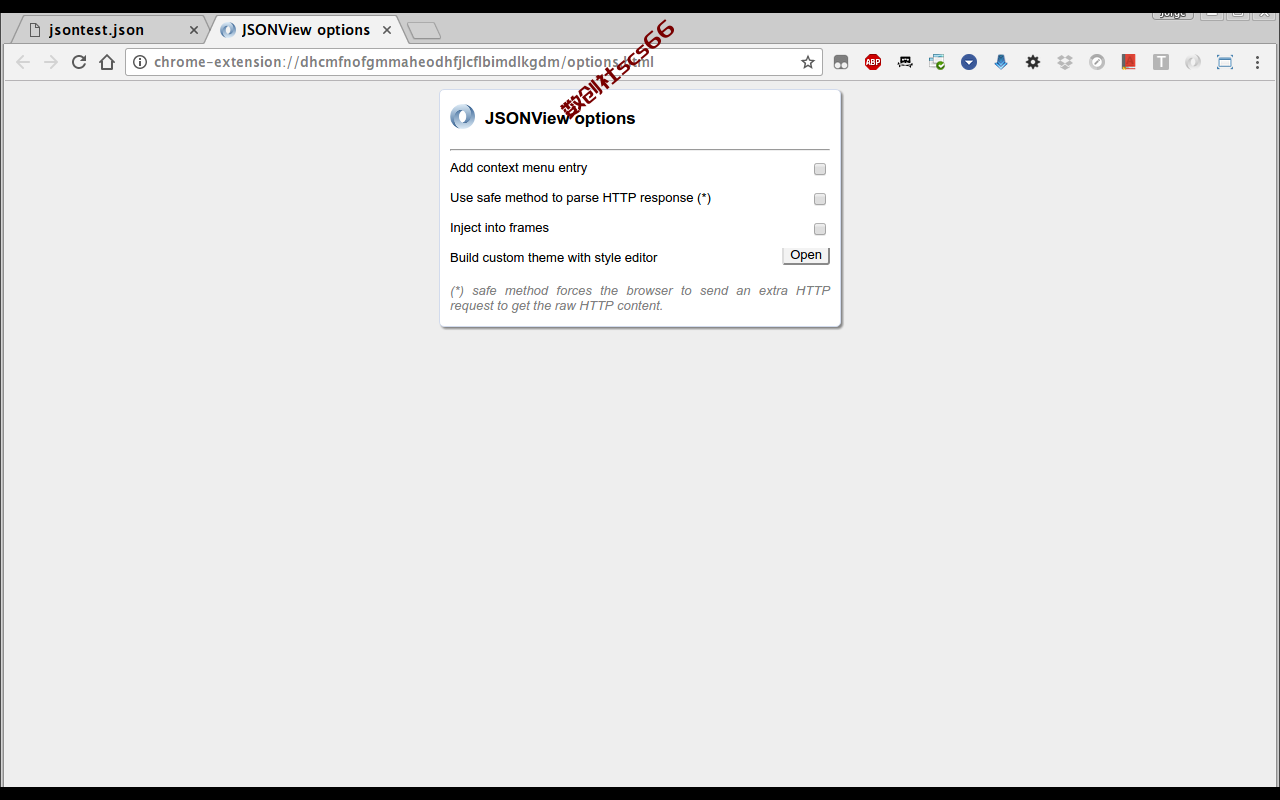Open the Dropbox extension icon

(x=1065, y=62)
